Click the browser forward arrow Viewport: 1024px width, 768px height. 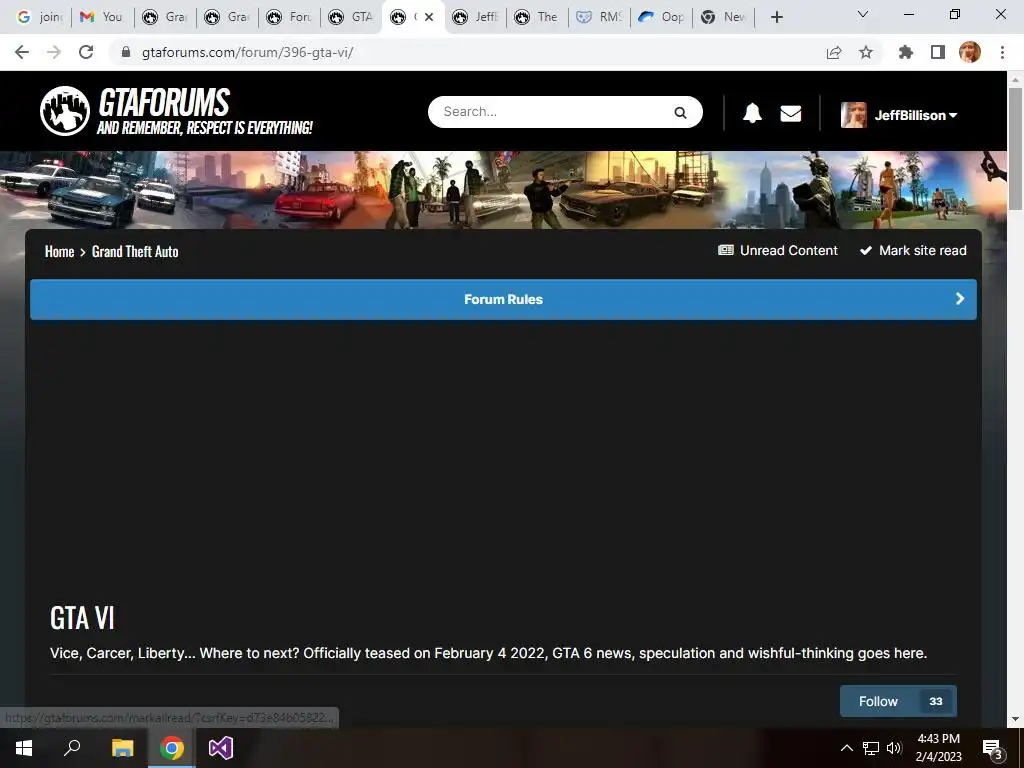point(54,52)
